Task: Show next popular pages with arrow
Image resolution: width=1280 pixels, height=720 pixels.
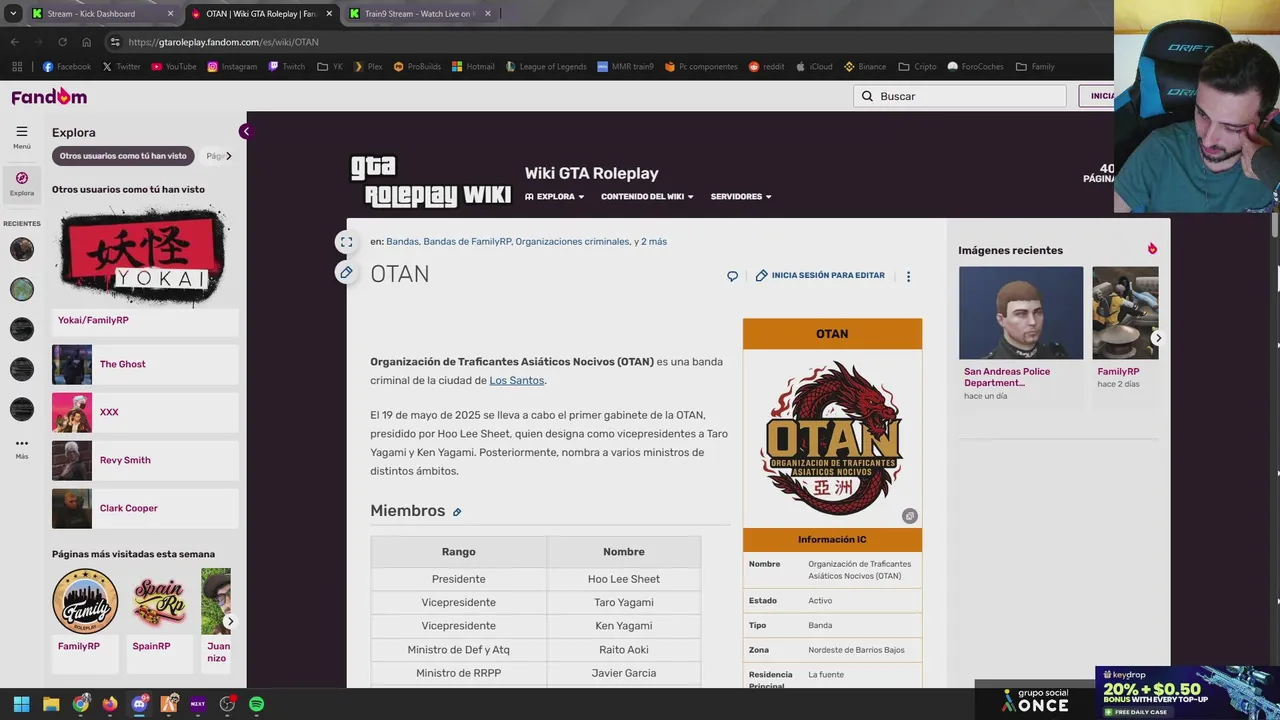Action: tap(229, 622)
